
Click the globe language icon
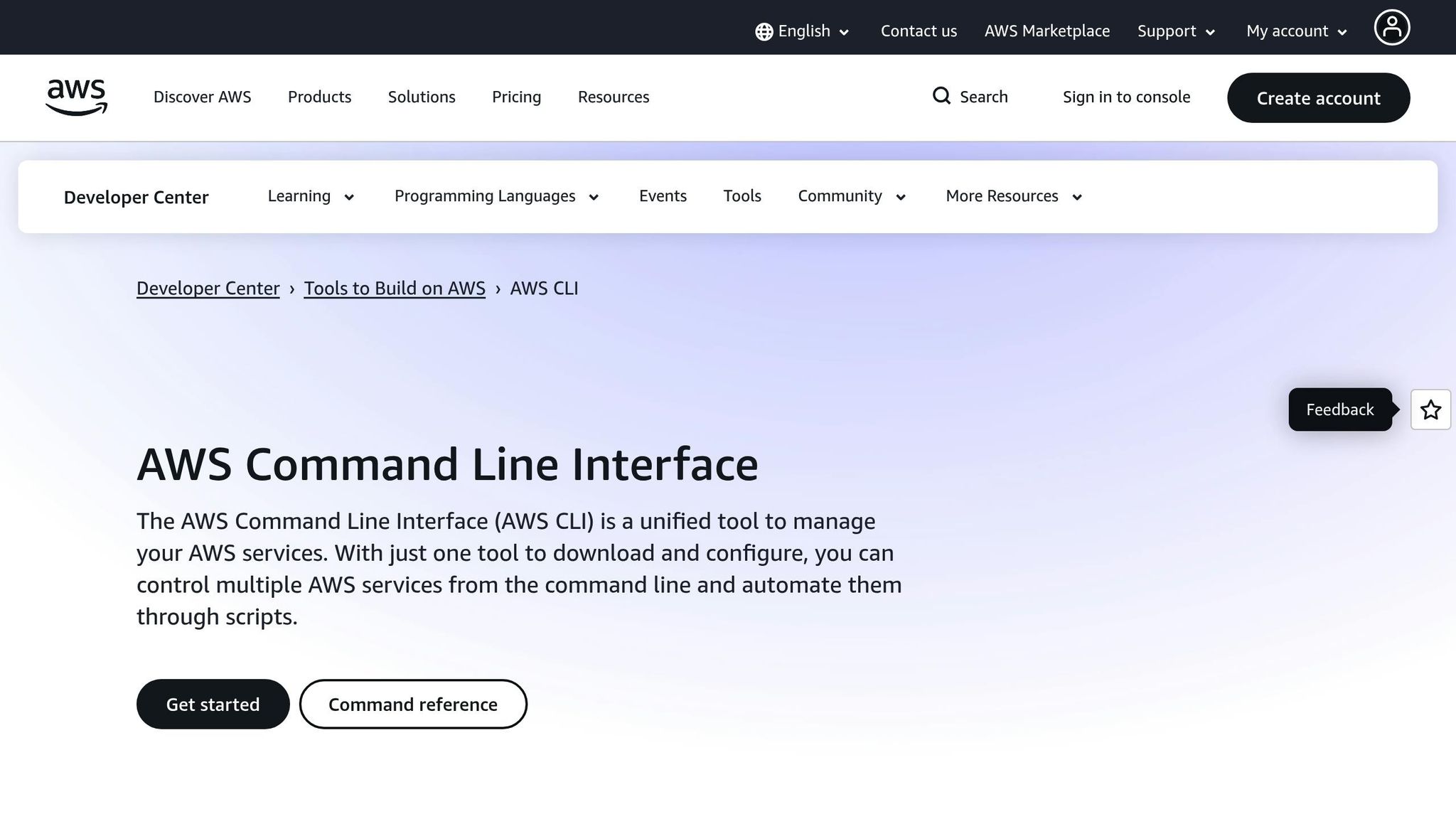762,31
